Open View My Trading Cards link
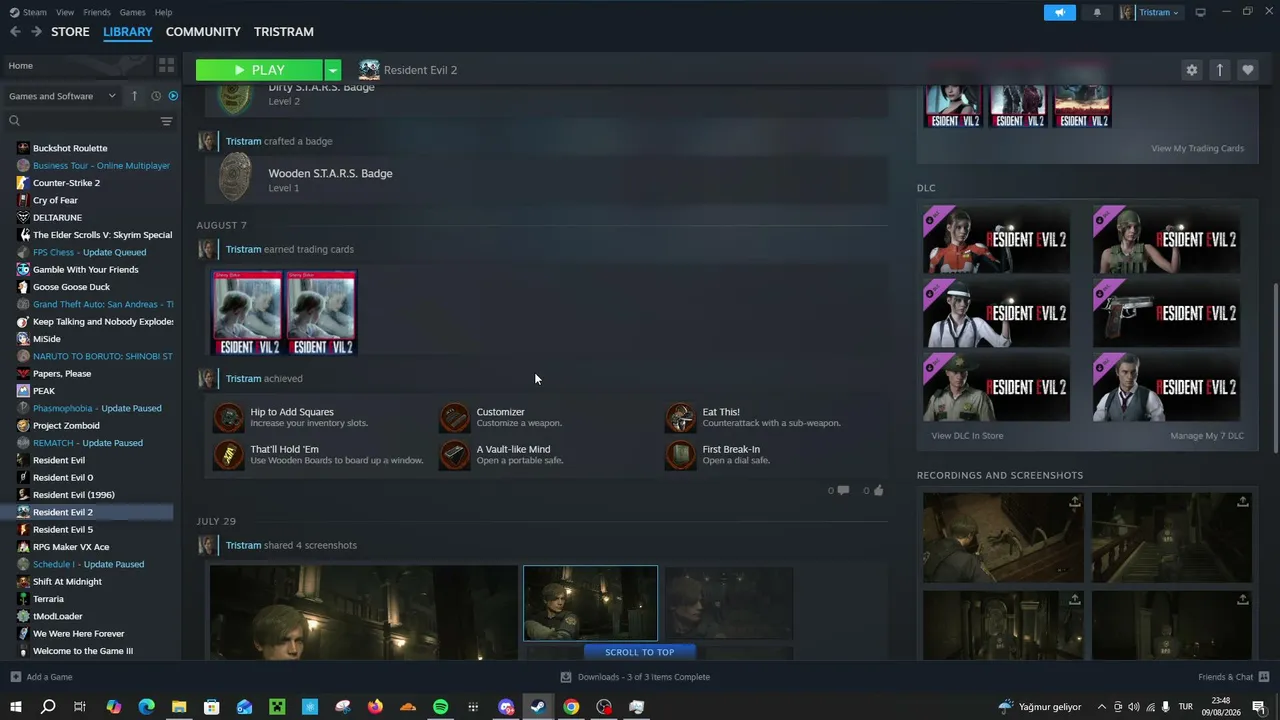This screenshot has height=720, width=1280. tap(1197, 148)
